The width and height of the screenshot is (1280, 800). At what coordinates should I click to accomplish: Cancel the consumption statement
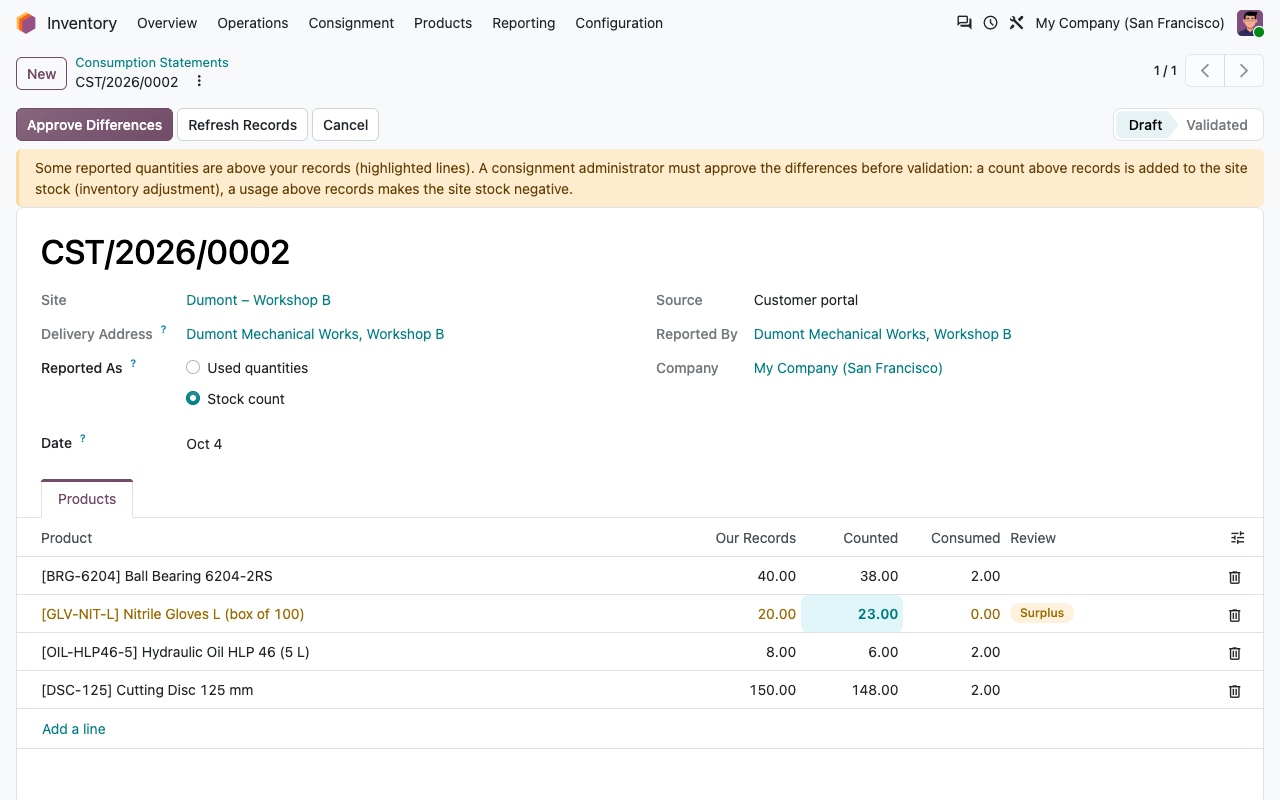pyautogui.click(x=346, y=125)
